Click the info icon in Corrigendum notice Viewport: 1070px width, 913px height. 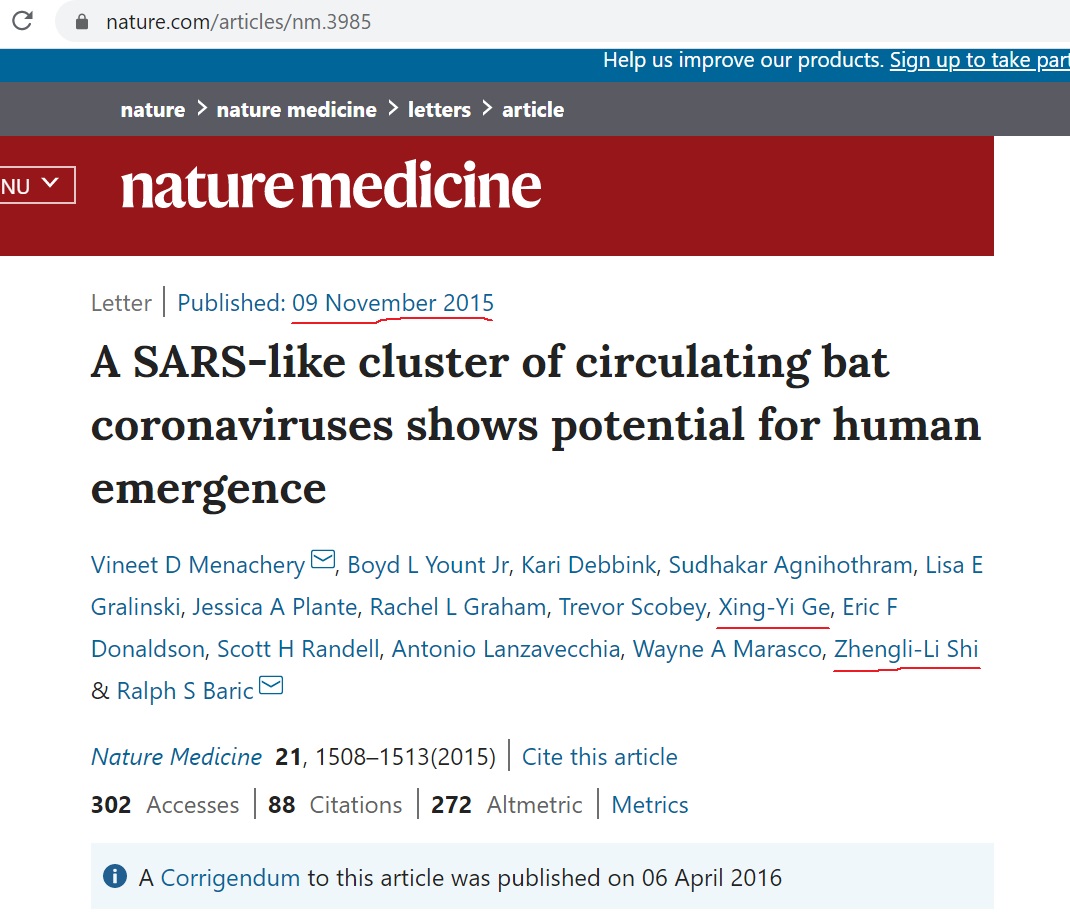[116, 877]
